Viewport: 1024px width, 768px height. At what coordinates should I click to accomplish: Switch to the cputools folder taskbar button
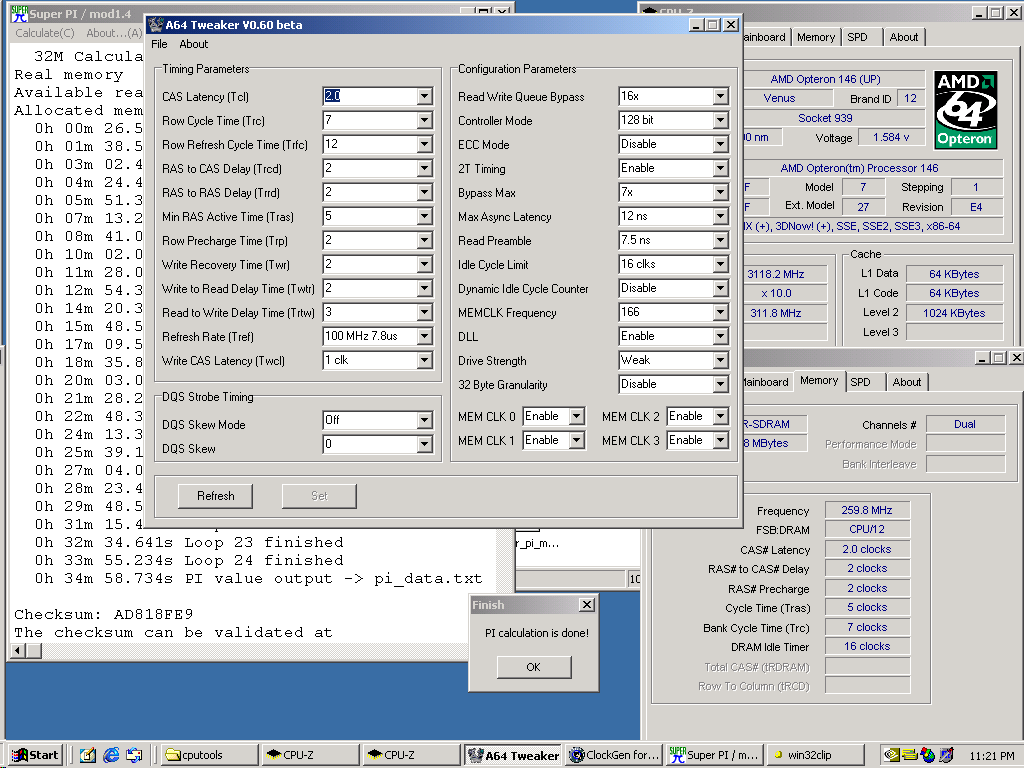click(x=209, y=755)
